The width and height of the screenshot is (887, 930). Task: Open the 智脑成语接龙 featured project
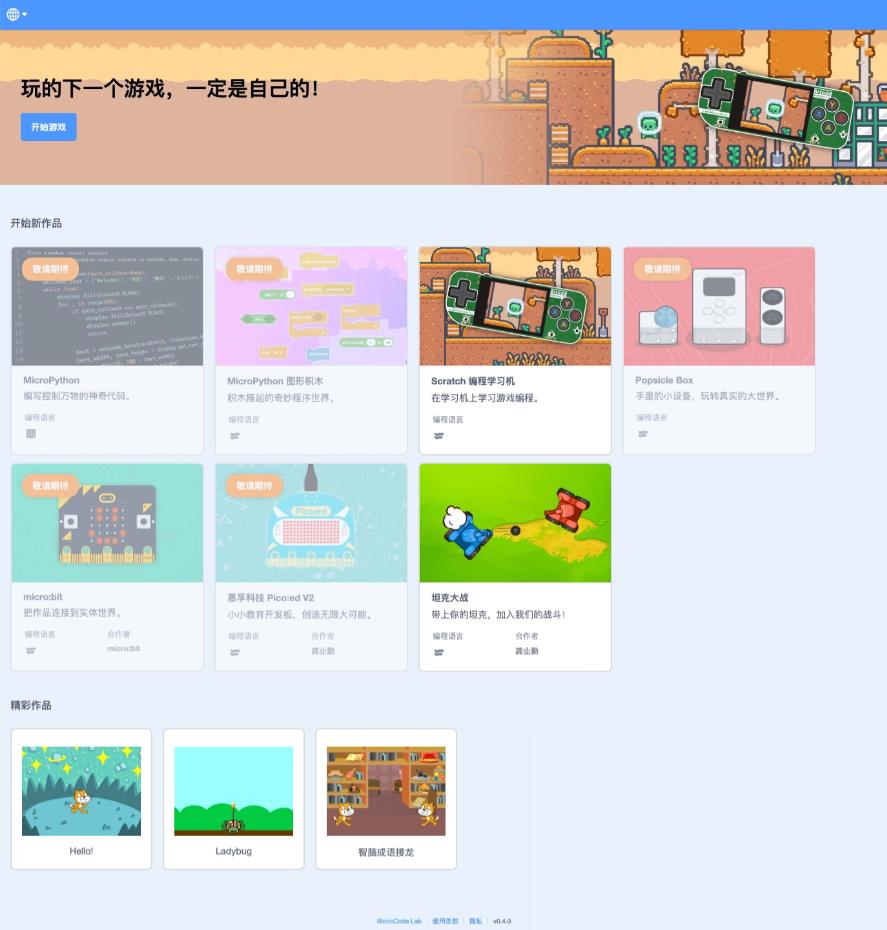(x=385, y=790)
